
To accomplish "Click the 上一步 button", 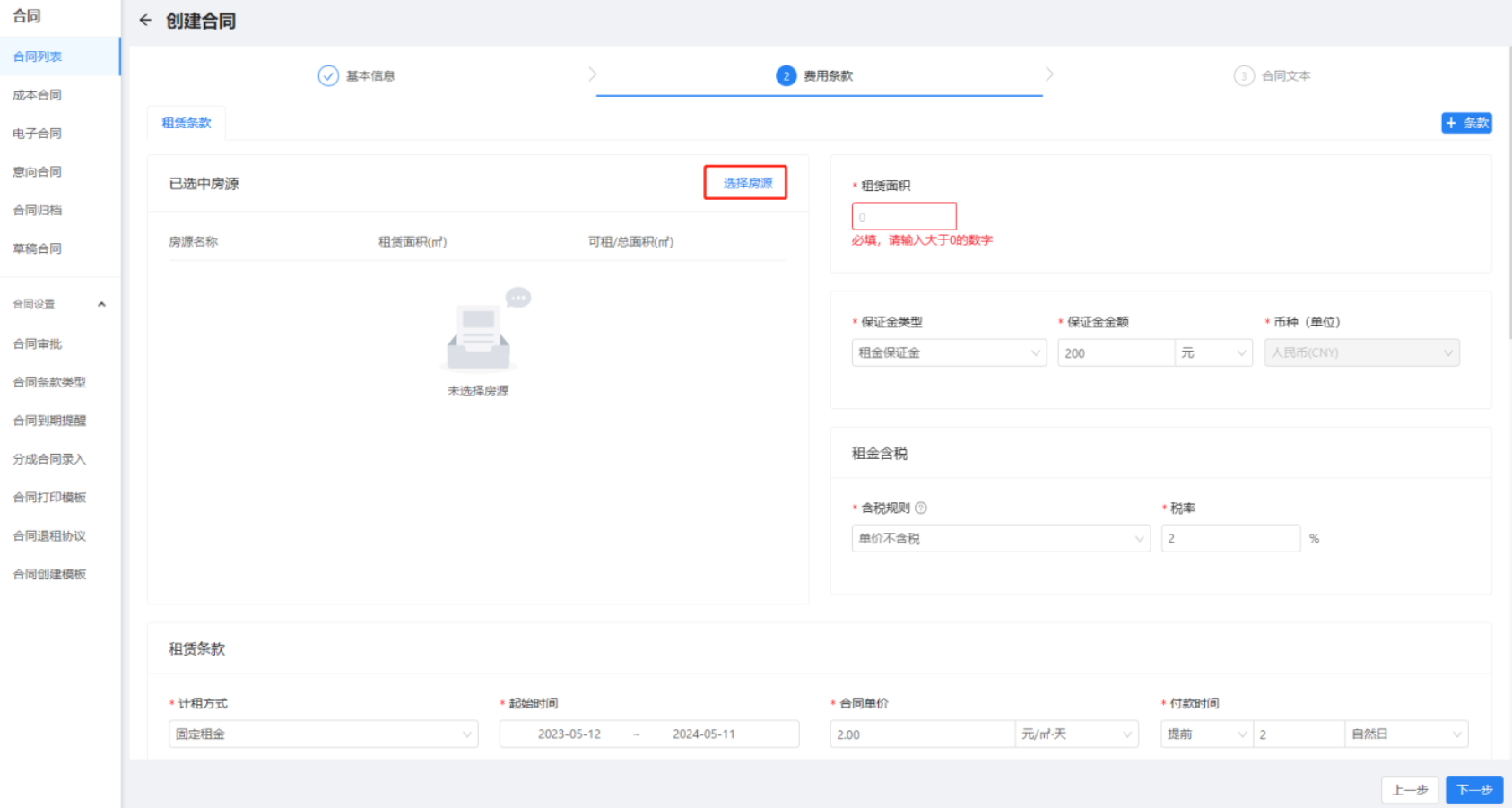I will 1409,790.
